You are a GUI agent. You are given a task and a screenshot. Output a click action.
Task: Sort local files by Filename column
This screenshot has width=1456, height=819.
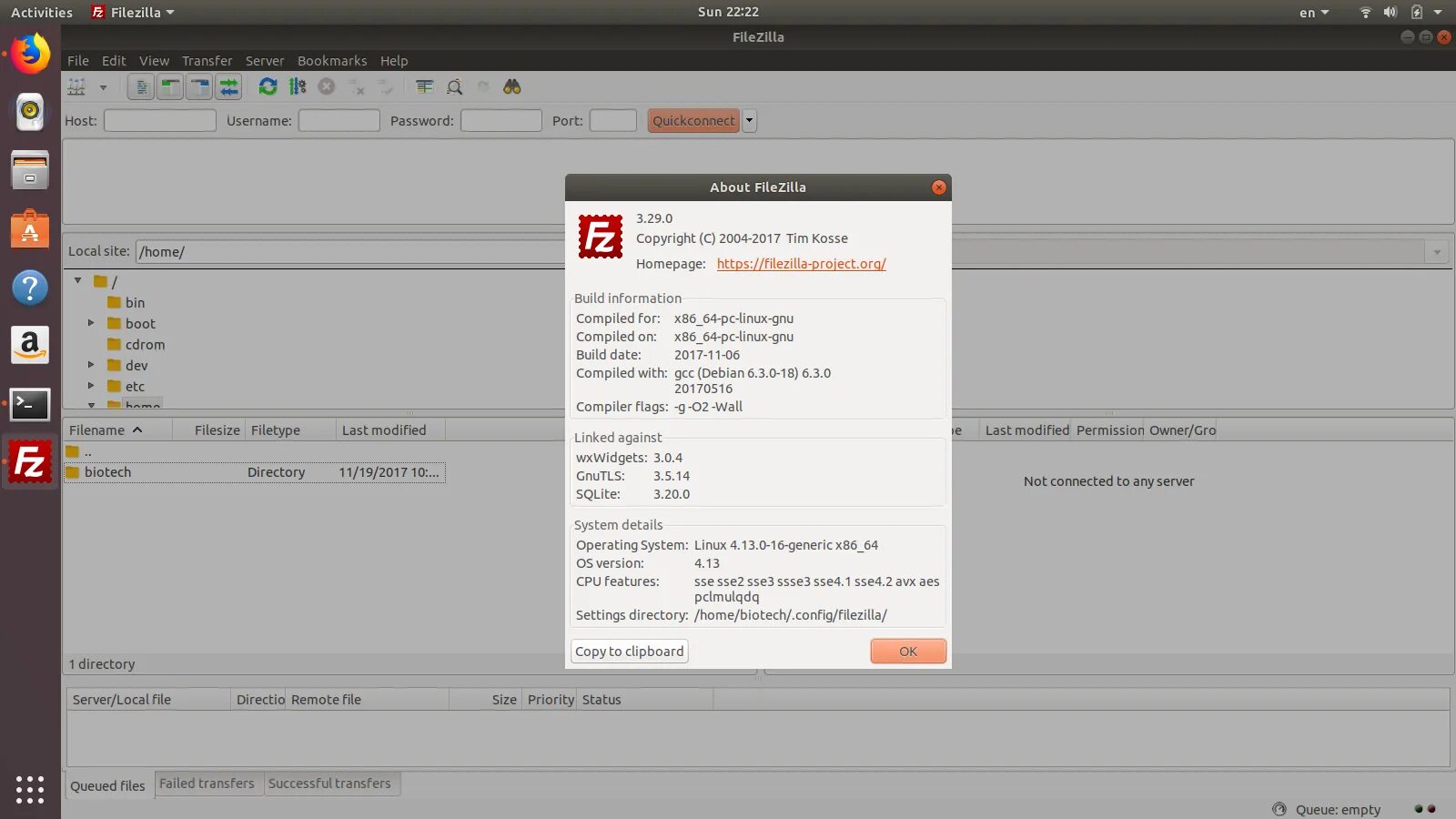click(x=117, y=430)
